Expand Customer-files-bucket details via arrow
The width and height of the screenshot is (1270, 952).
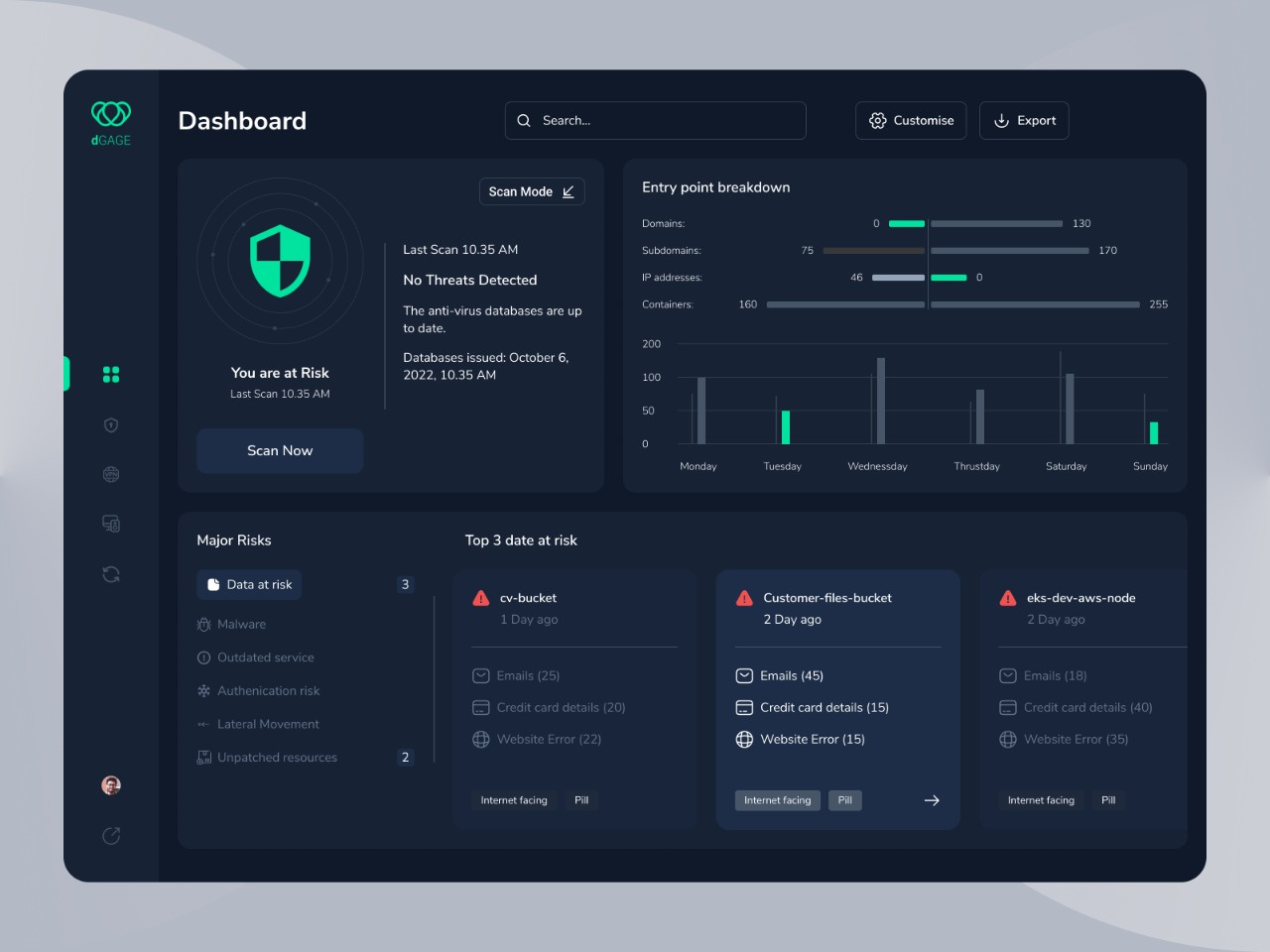931,800
